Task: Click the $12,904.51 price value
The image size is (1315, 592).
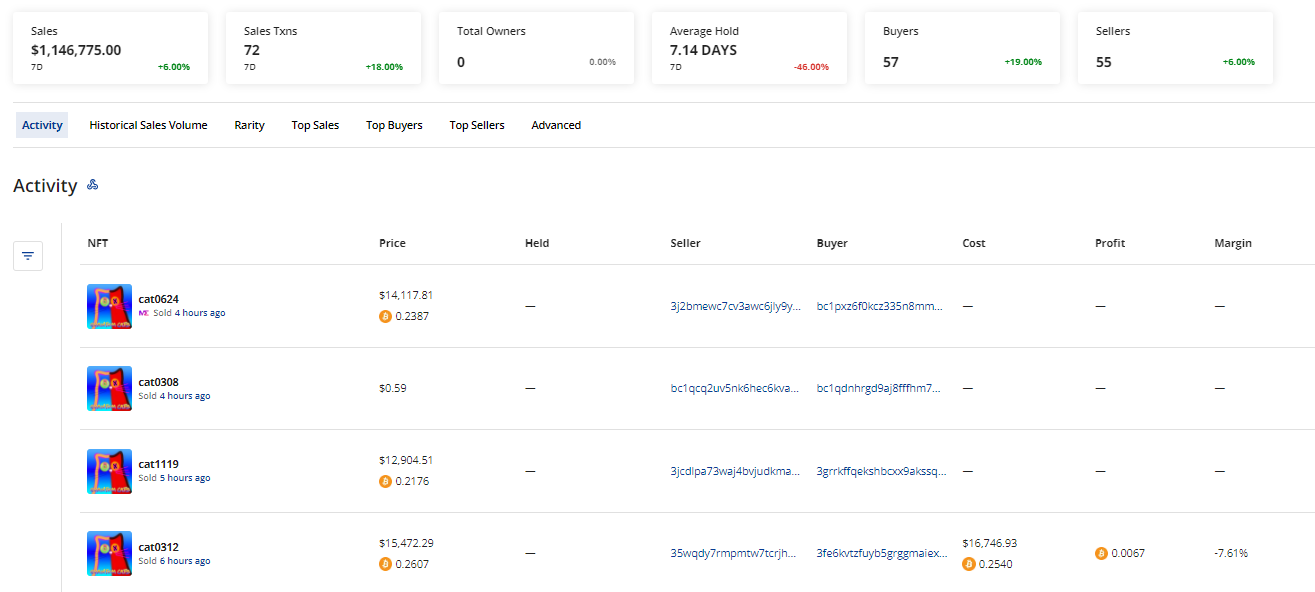Action: click(406, 460)
